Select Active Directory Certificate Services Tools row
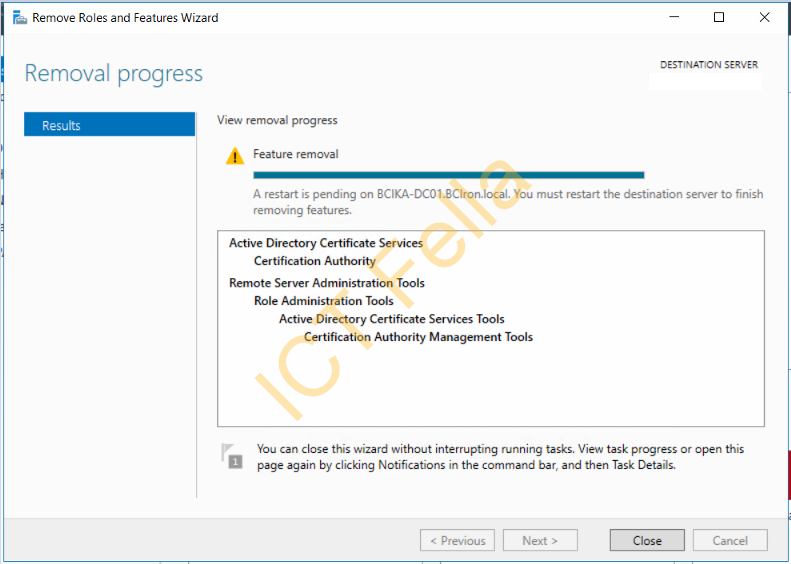This screenshot has height=564, width=791. pos(391,319)
